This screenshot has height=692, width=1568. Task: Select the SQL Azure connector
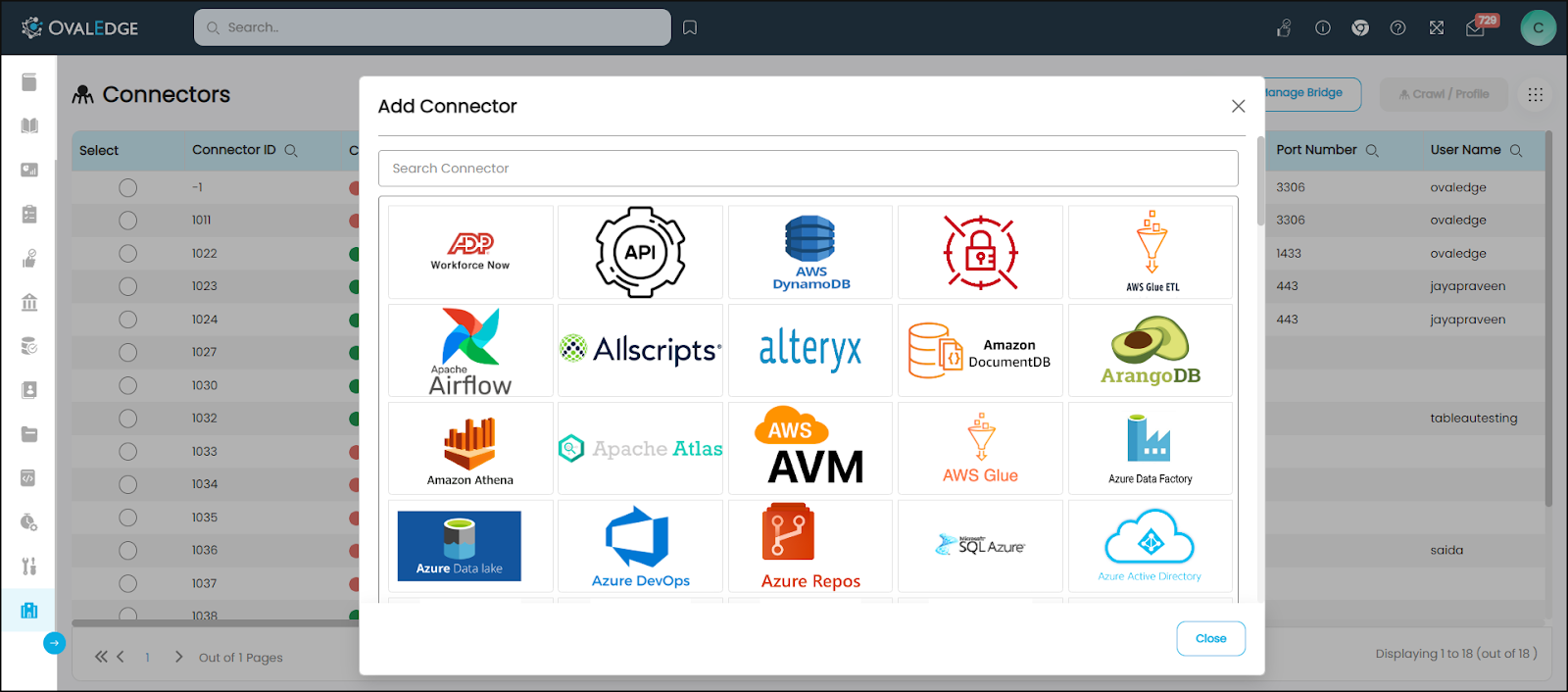[980, 546]
